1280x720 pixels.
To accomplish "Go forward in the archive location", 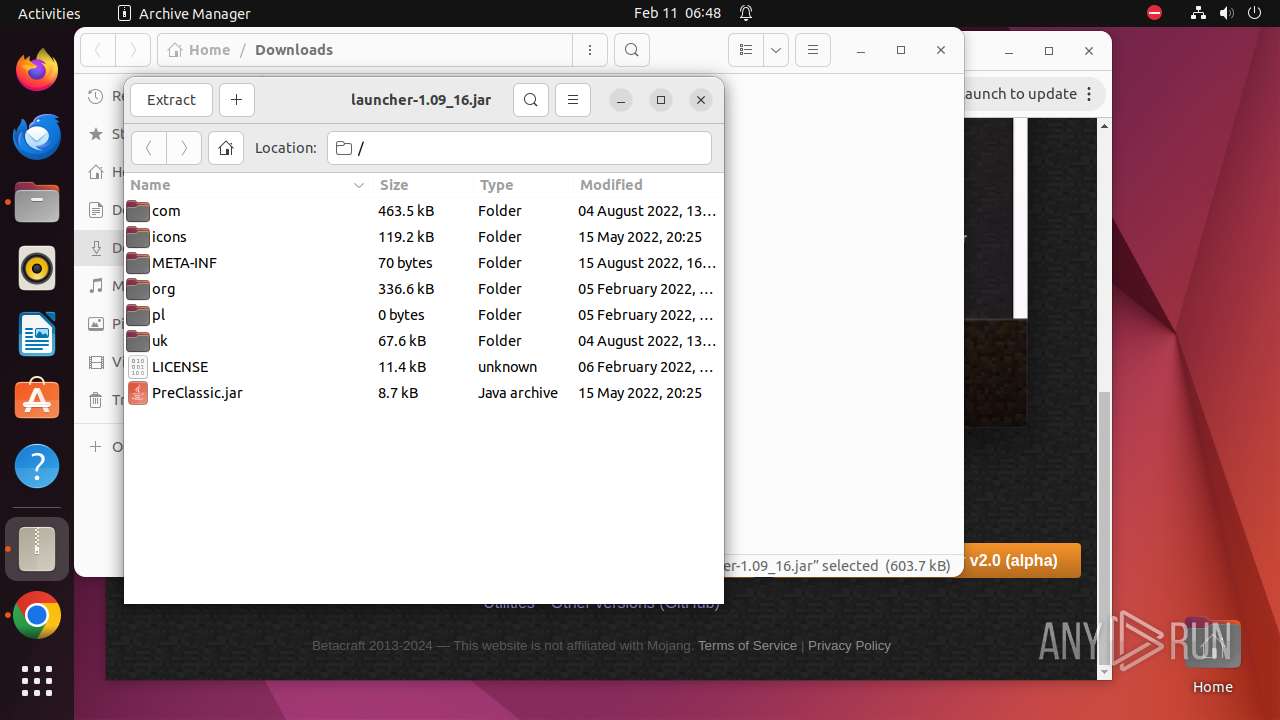I will 184,148.
